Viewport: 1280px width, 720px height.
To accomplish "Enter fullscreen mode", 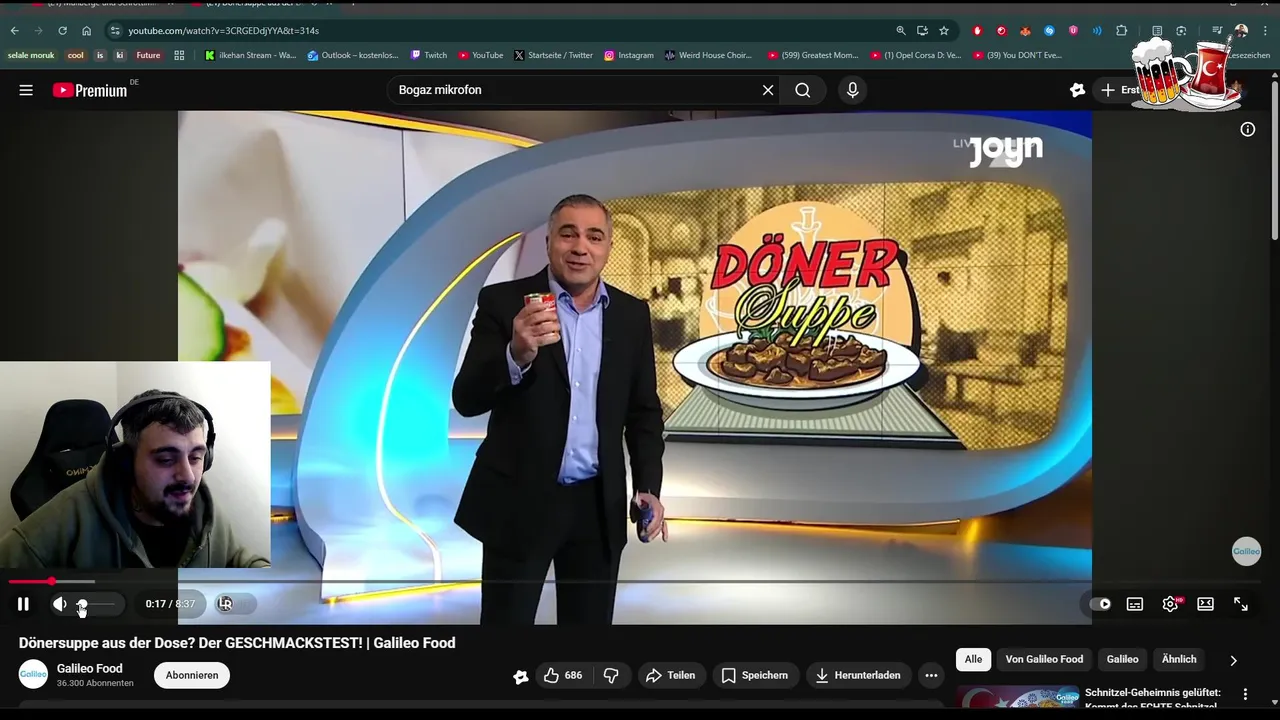I will click(1241, 604).
